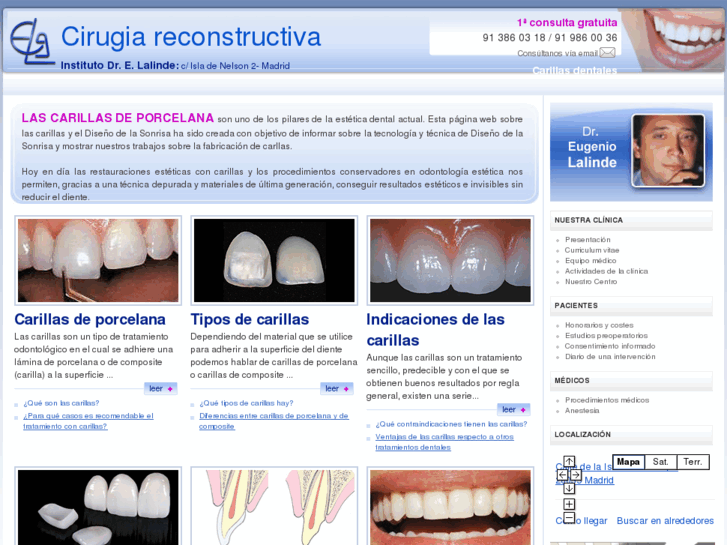Click the 'Dr. Eugenio Lalinde' name text
727x545 pixels.
coord(592,147)
